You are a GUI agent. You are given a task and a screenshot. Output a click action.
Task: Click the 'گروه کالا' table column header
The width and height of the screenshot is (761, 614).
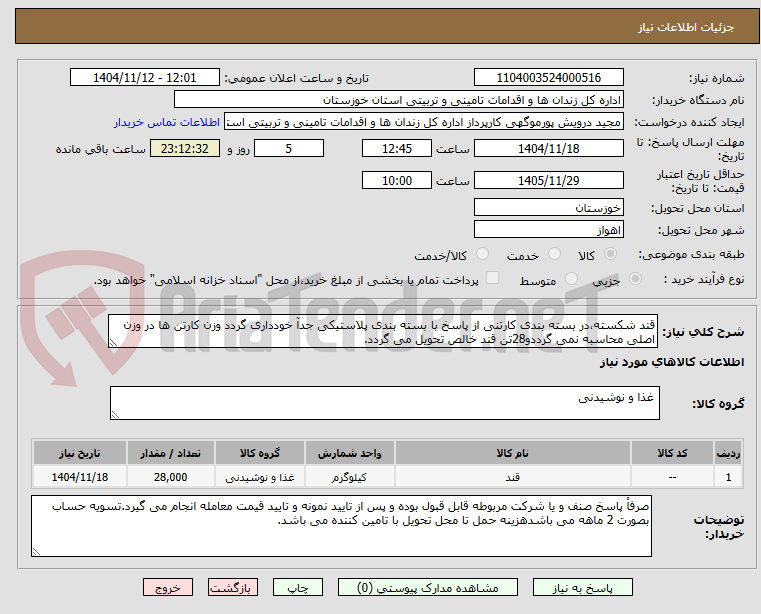tap(260, 453)
